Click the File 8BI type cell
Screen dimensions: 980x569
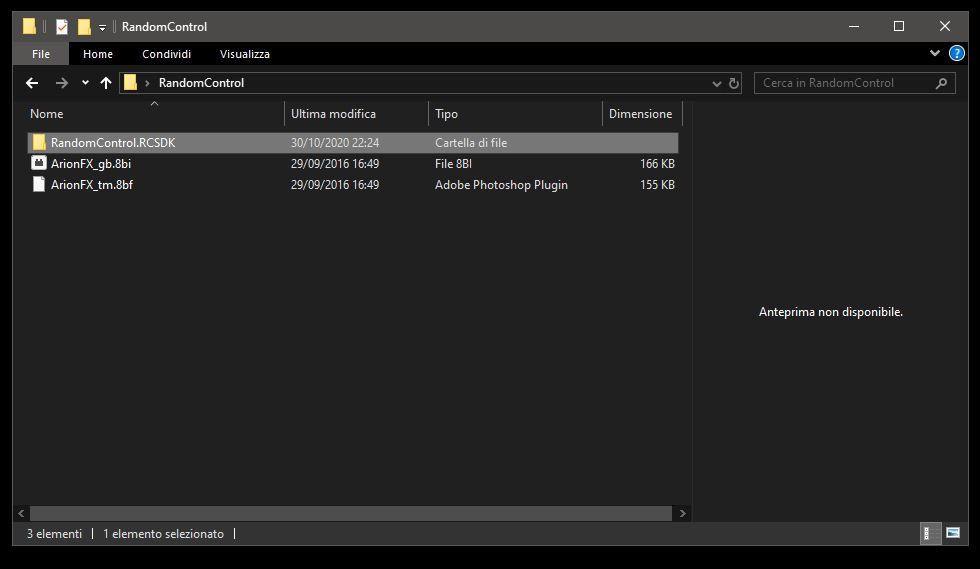(453, 164)
